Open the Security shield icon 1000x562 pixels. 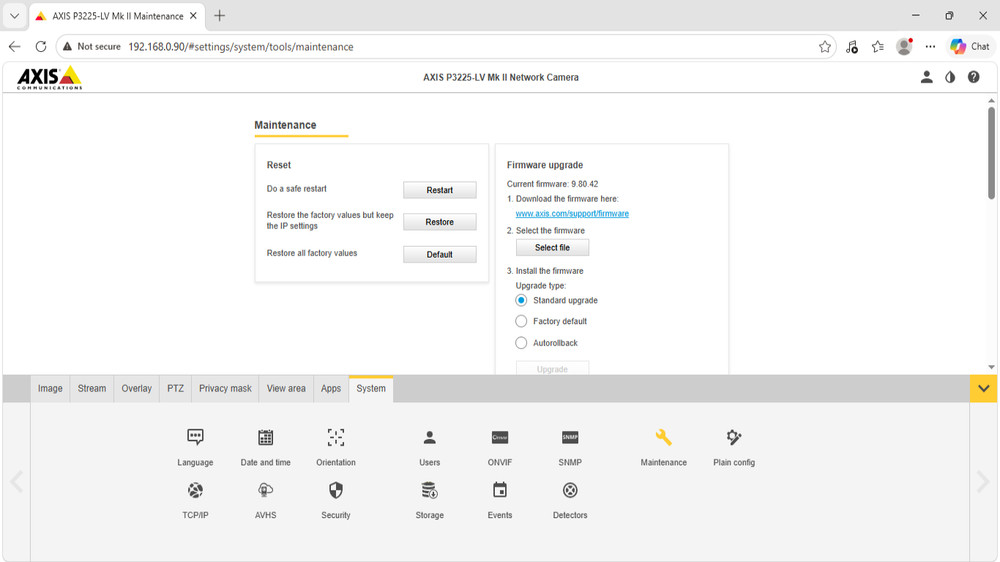(x=335, y=491)
